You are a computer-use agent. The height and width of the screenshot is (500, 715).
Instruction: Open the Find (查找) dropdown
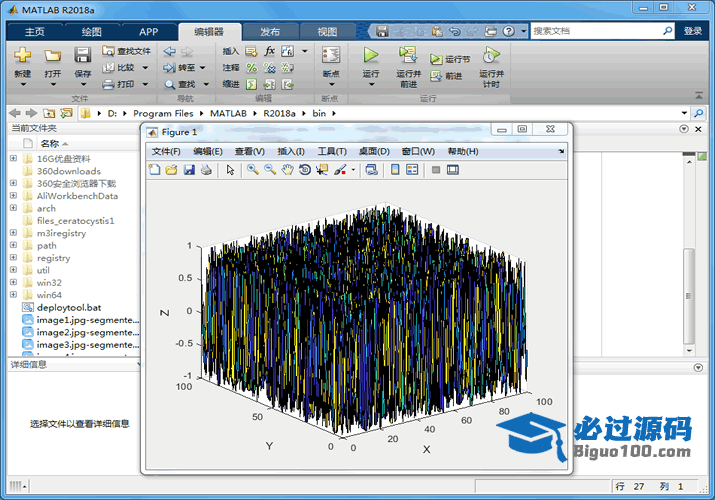click(x=206, y=84)
